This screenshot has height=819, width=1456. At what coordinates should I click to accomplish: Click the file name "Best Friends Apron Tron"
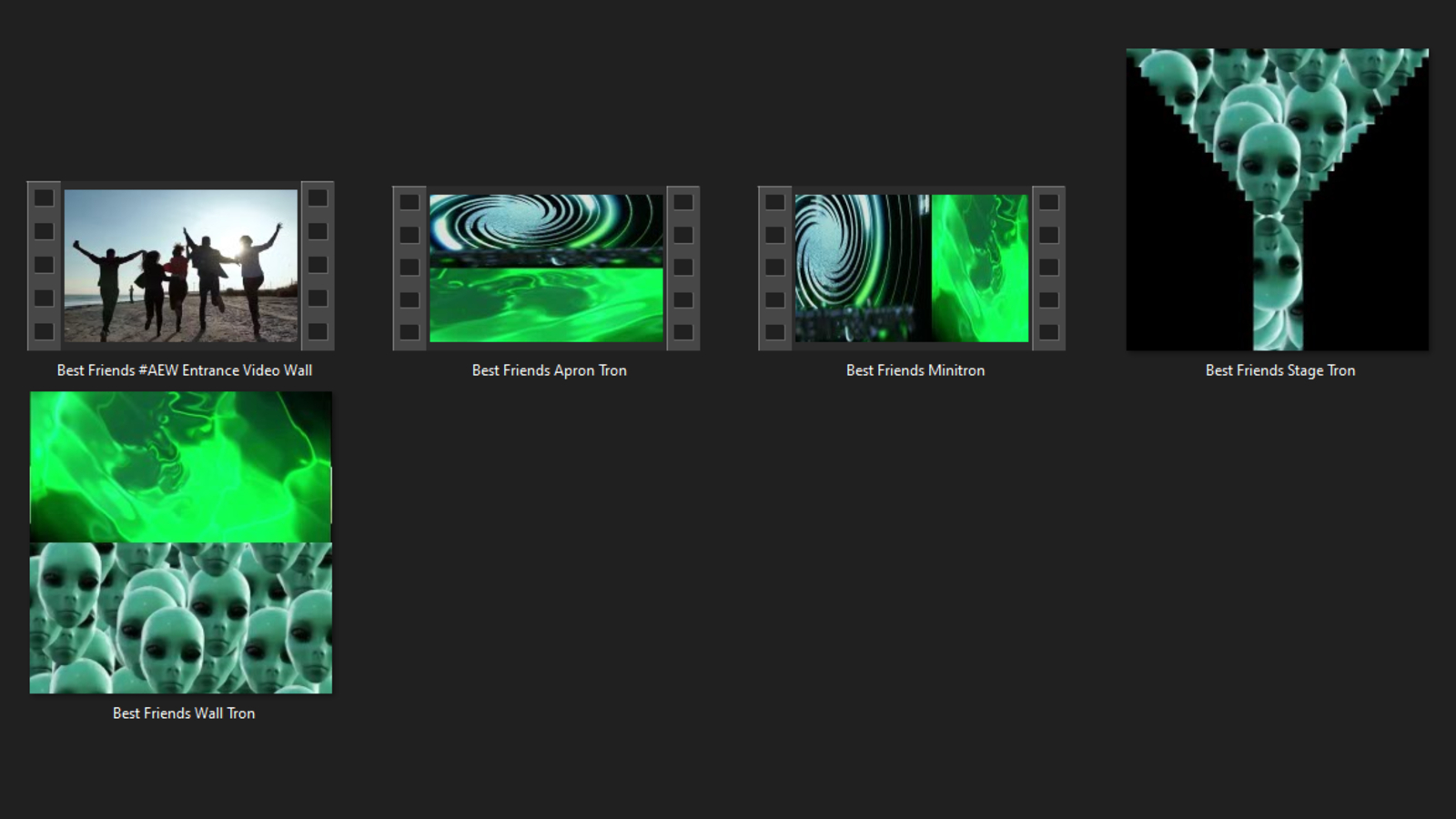click(550, 370)
